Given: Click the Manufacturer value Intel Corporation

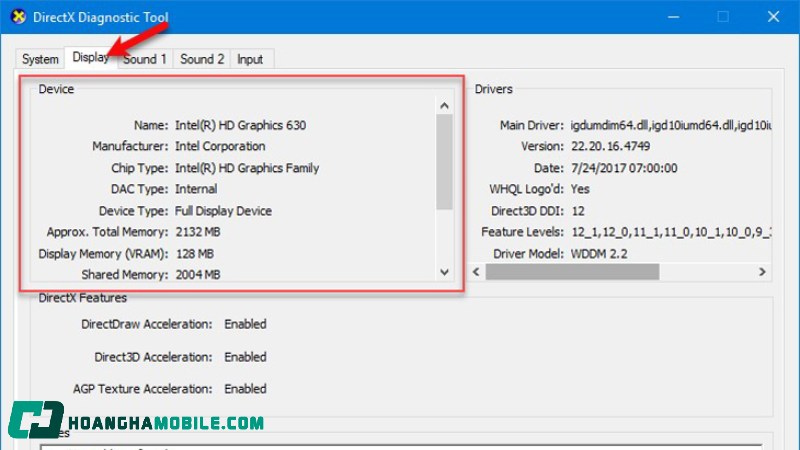Looking at the screenshot, I should tap(220, 146).
